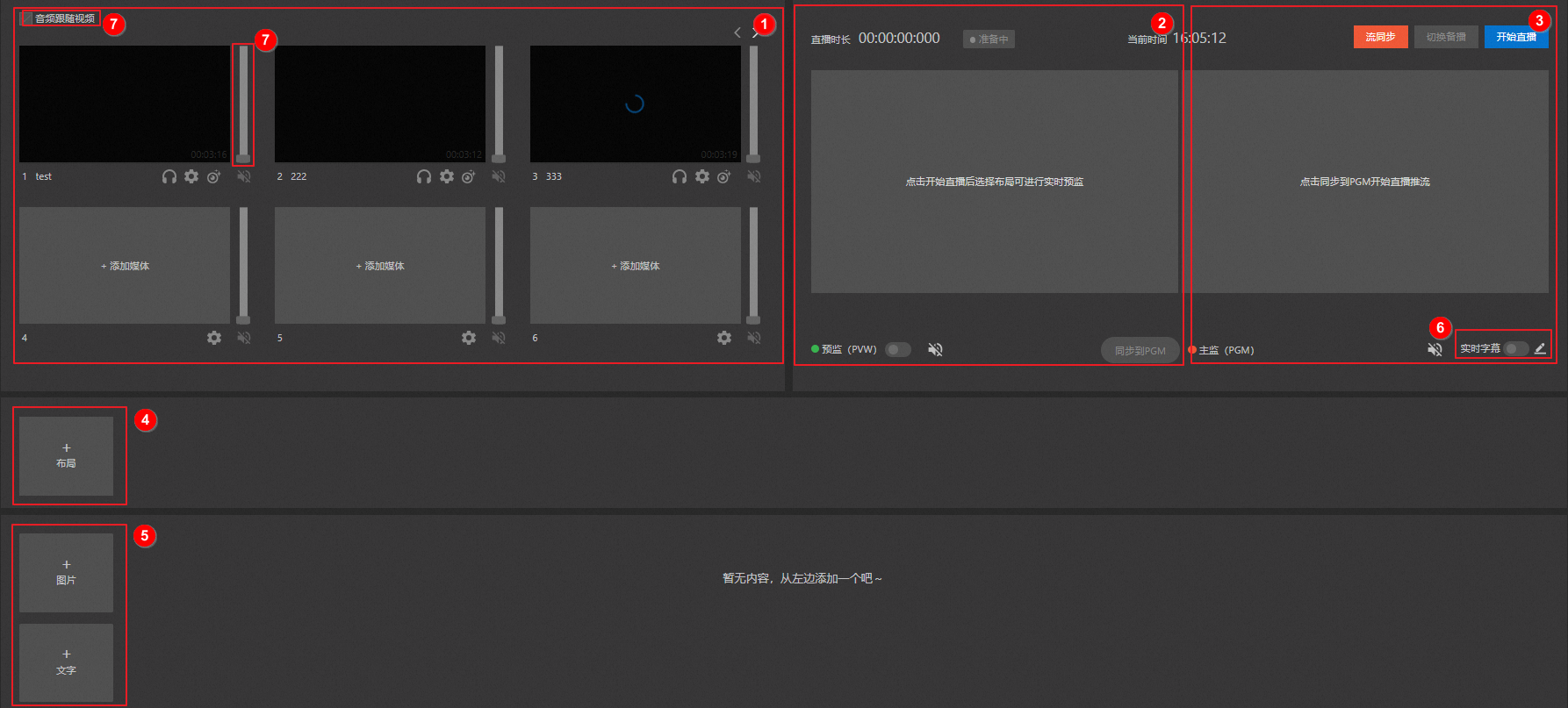Click the pencil edit icon beside 实时字幕

tap(1540, 348)
